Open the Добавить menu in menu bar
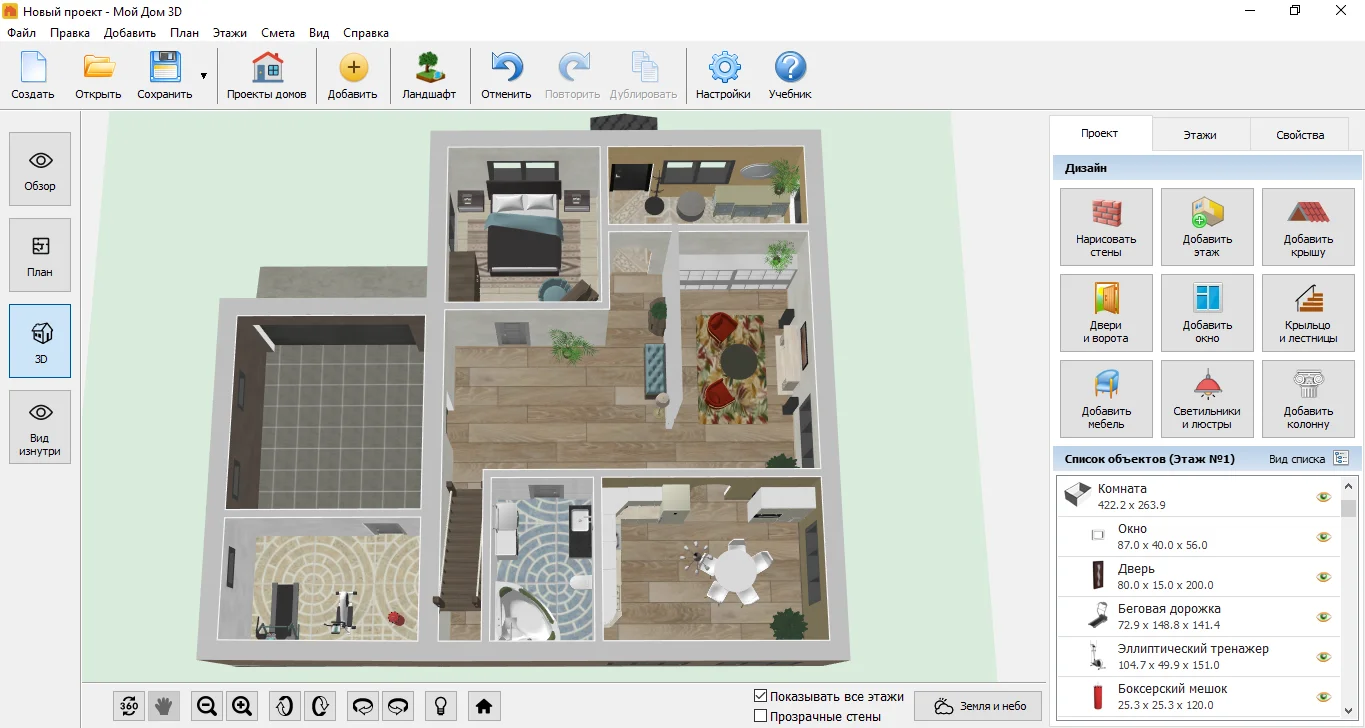The height and width of the screenshot is (728, 1365). (x=130, y=33)
